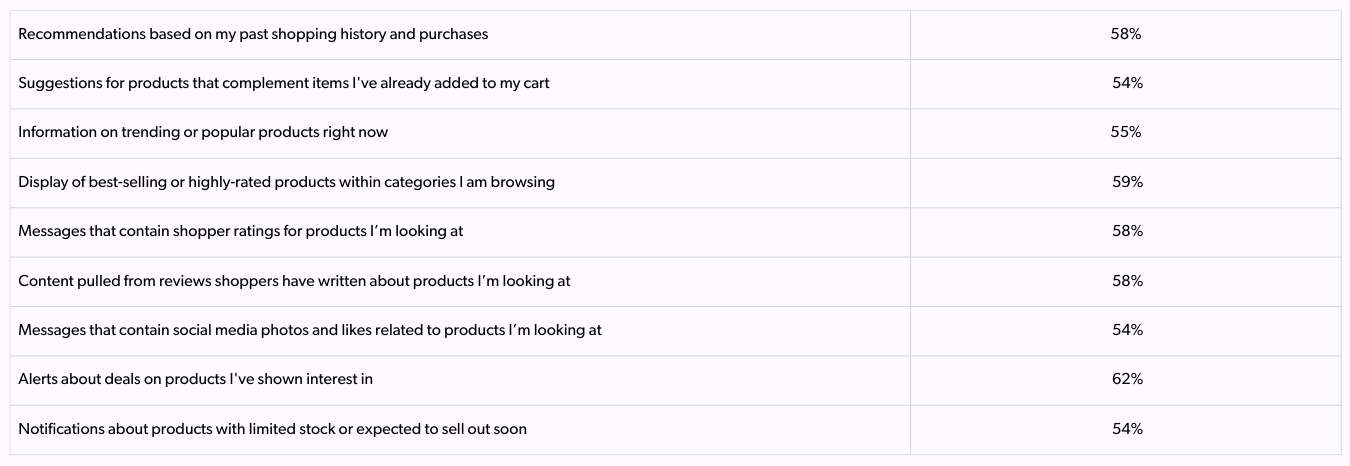Select the 54% value for limited stock notifications
The width and height of the screenshot is (1350, 466).
click(x=1126, y=429)
